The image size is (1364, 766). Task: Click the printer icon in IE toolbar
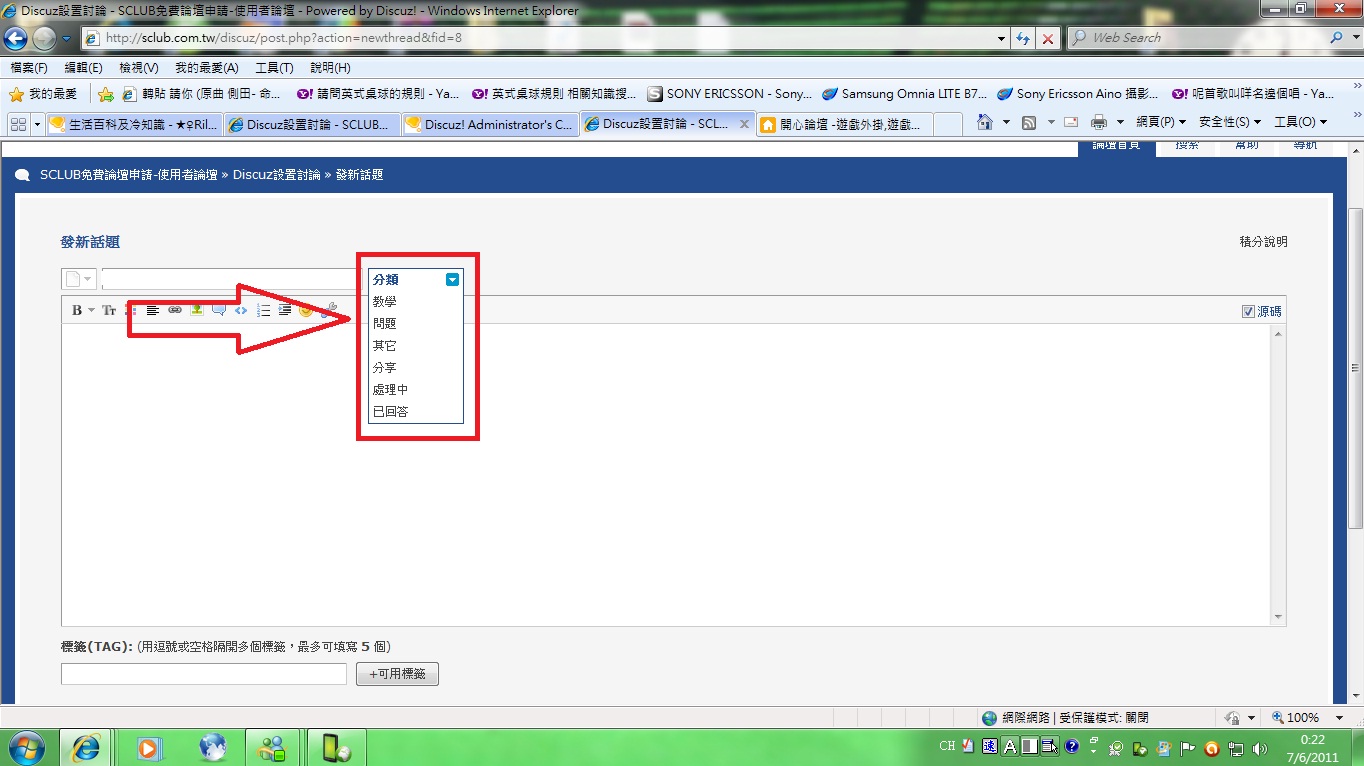(x=1099, y=122)
